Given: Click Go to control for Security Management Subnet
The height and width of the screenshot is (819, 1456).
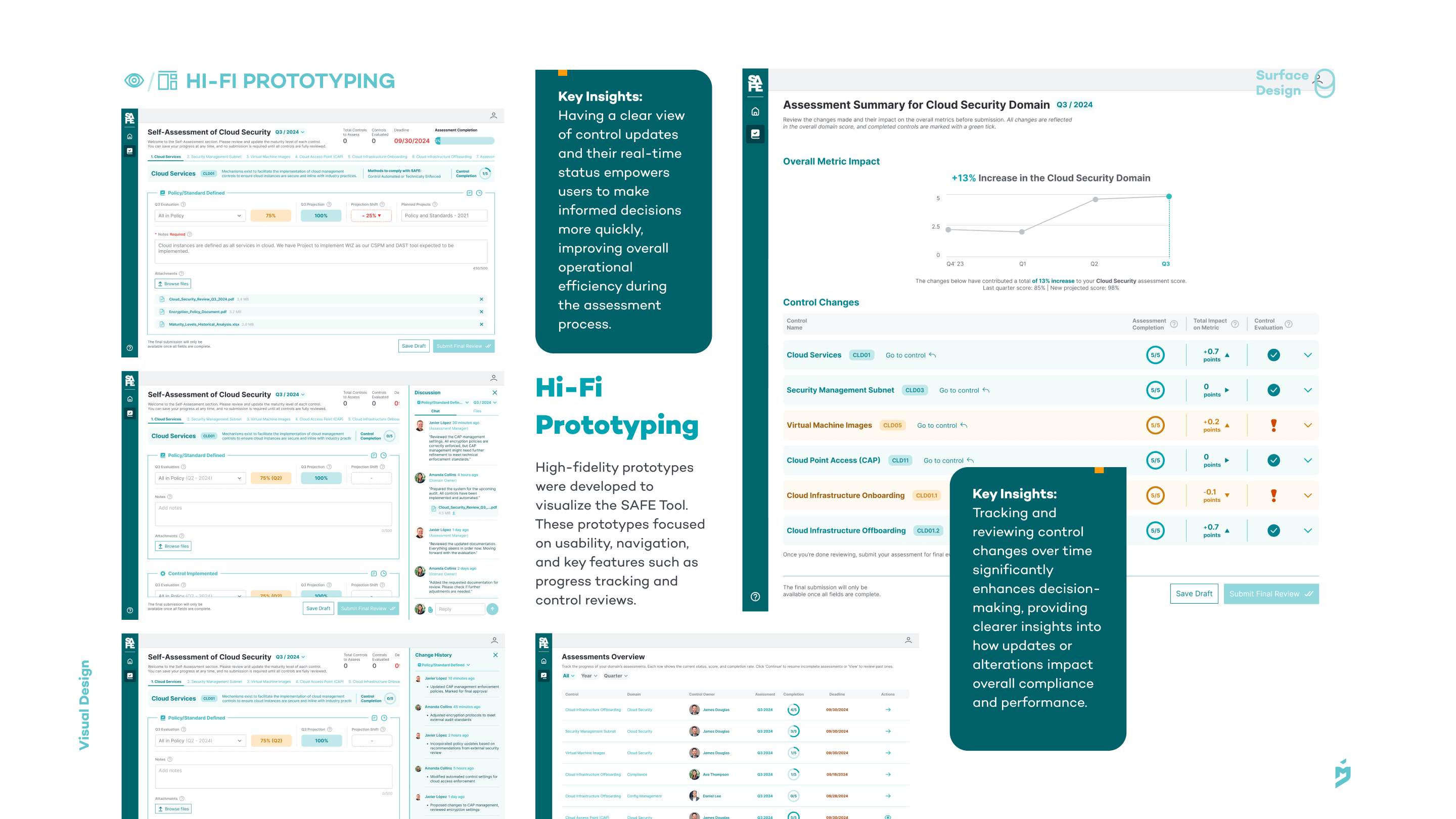Looking at the screenshot, I should click(x=964, y=390).
